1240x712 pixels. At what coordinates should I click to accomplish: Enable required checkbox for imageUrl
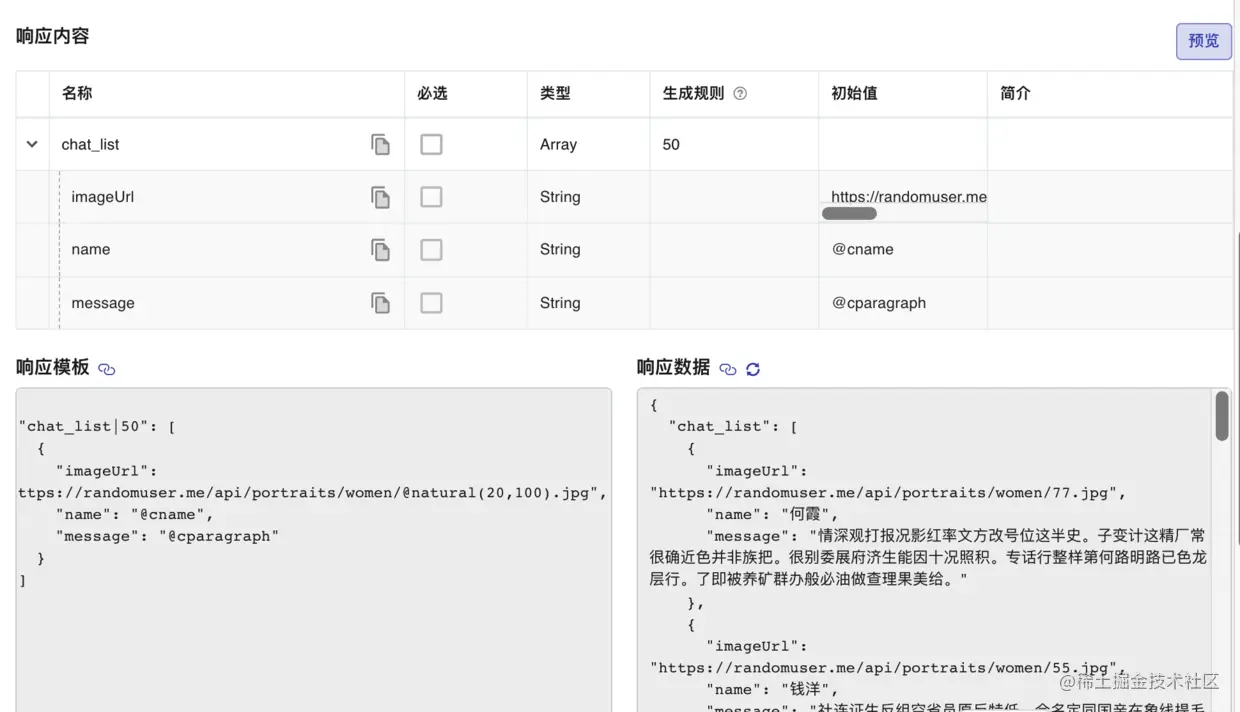click(431, 197)
